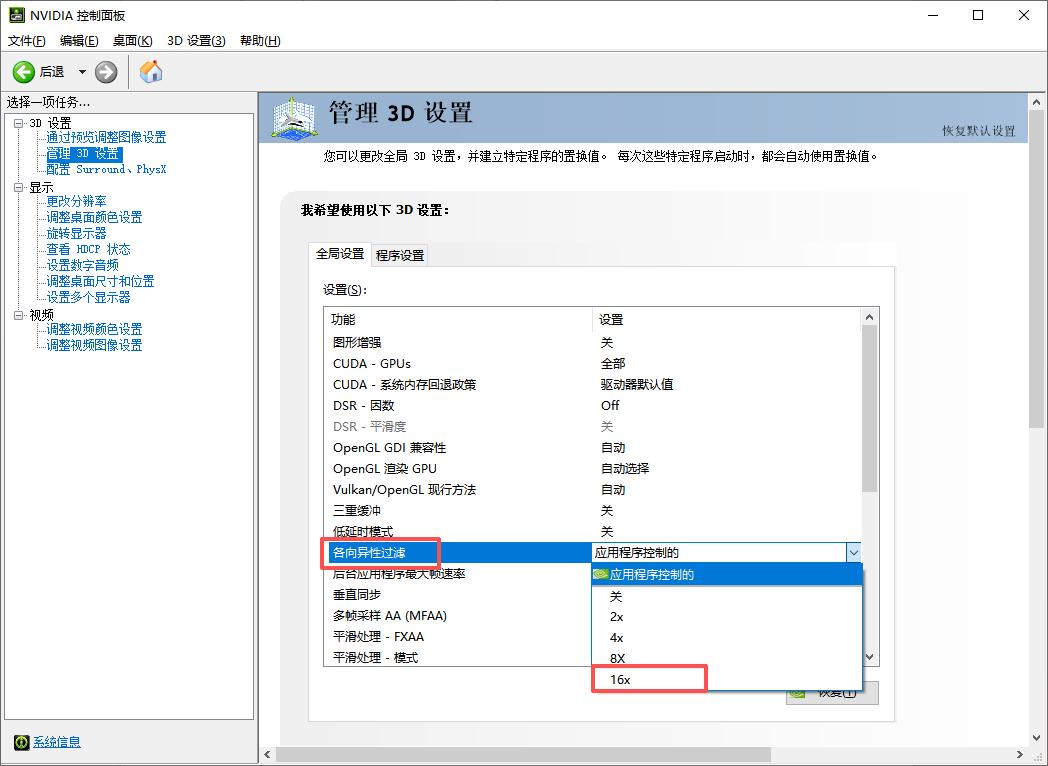1048x766 pixels.
Task: Choose 关 in anisotropic dropdown list
Action: [727, 596]
